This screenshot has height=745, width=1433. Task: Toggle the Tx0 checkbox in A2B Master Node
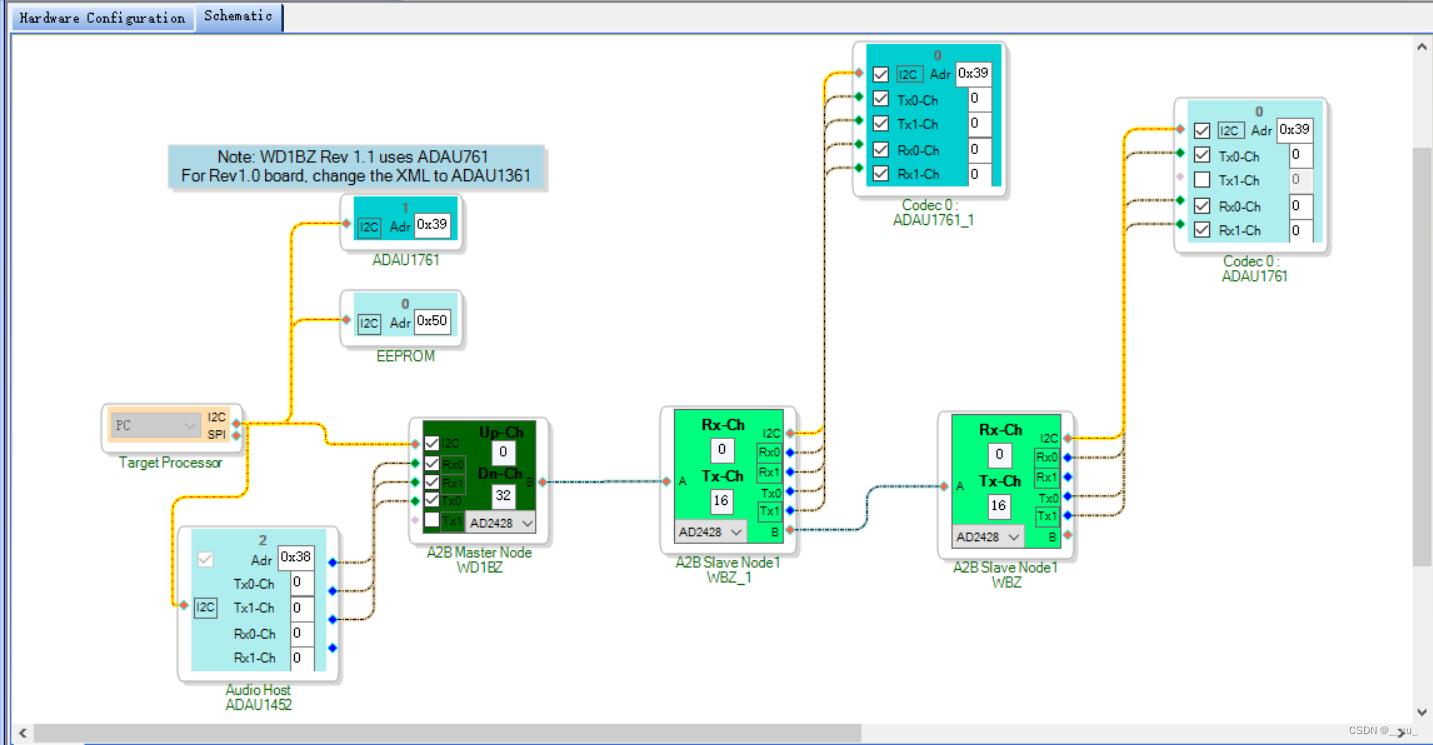(x=431, y=500)
